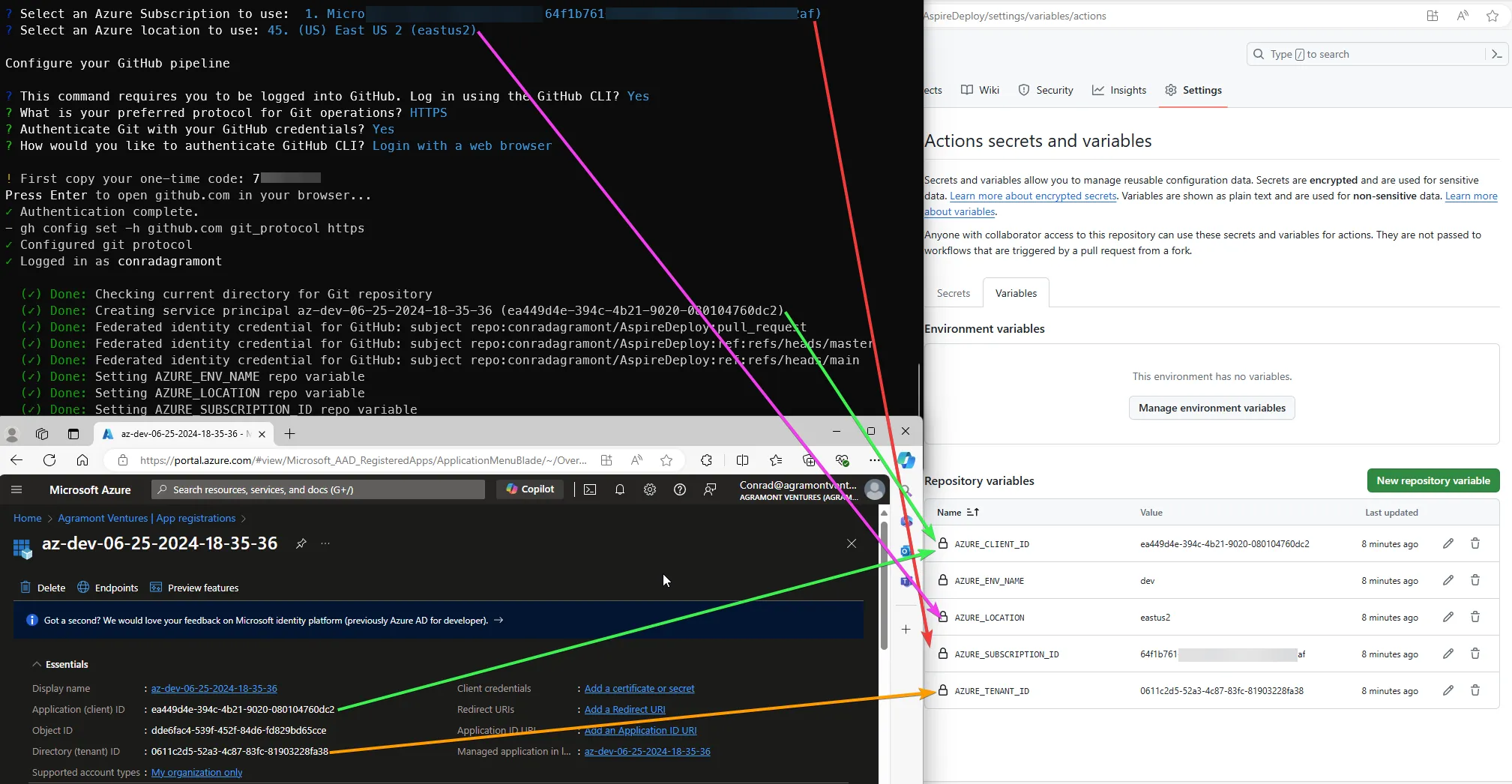Open browser extensions puzzle icon
1512x784 pixels.
click(706, 460)
